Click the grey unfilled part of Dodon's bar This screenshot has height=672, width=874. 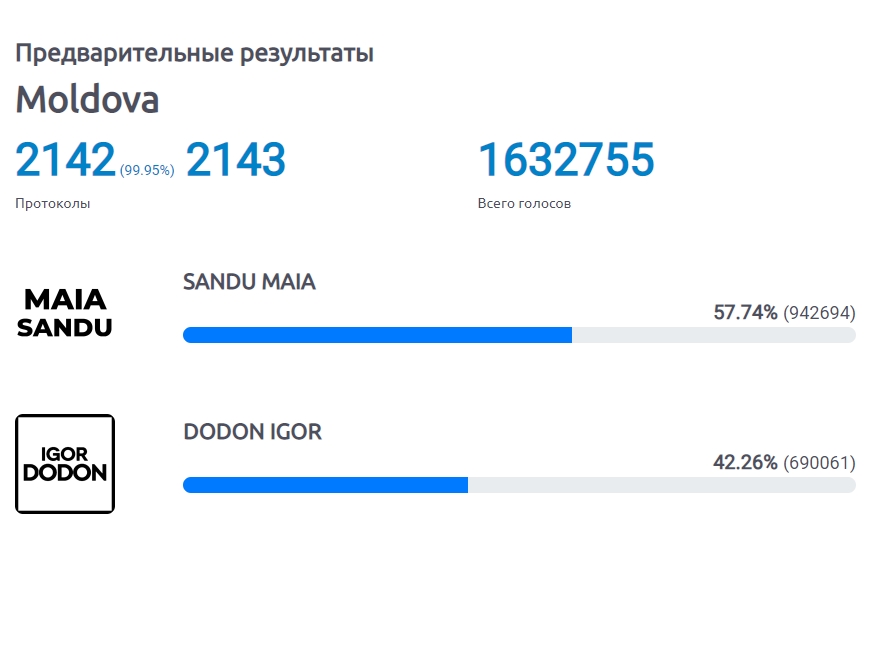[x=662, y=485]
